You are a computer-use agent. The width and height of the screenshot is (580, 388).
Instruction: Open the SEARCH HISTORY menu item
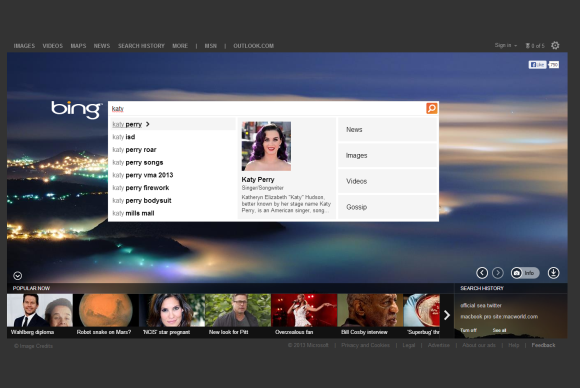[141, 46]
